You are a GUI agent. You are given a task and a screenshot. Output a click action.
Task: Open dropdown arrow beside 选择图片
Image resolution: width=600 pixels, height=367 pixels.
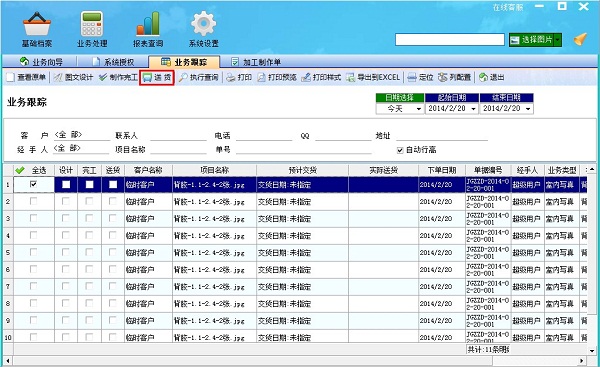click(558, 39)
